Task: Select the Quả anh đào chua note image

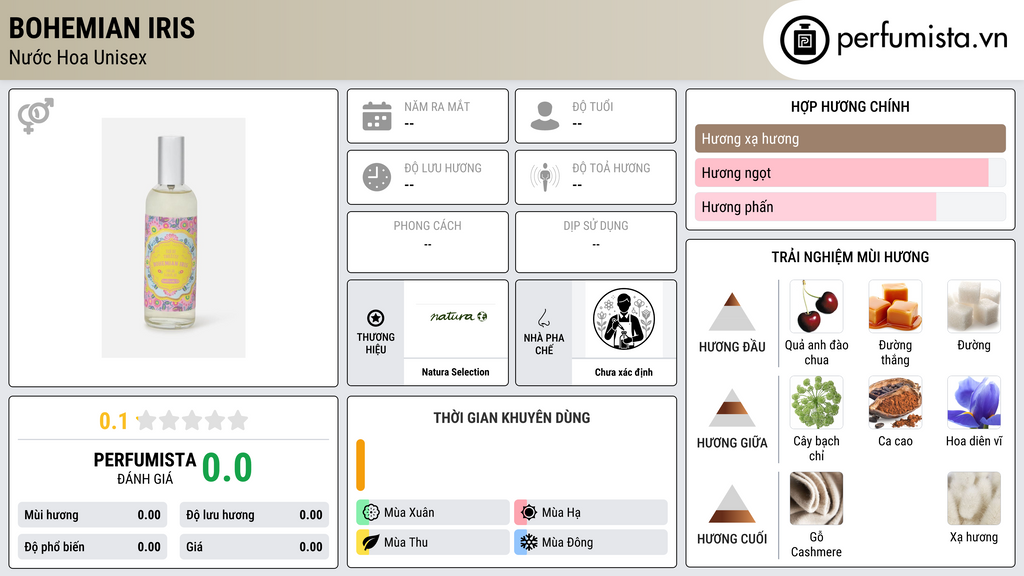Action: (816, 307)
